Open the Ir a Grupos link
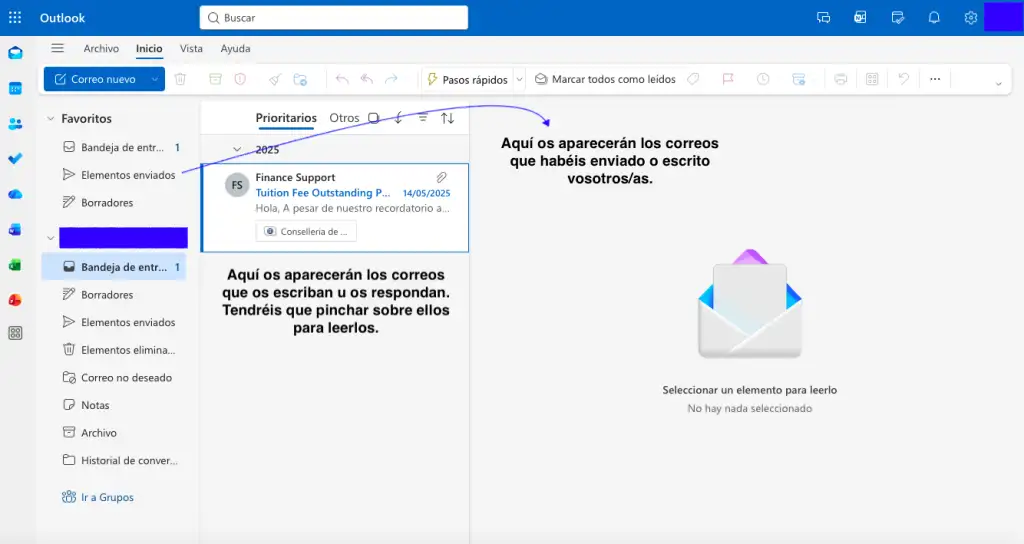This screenshot has height=544, width=1024. 106,497
